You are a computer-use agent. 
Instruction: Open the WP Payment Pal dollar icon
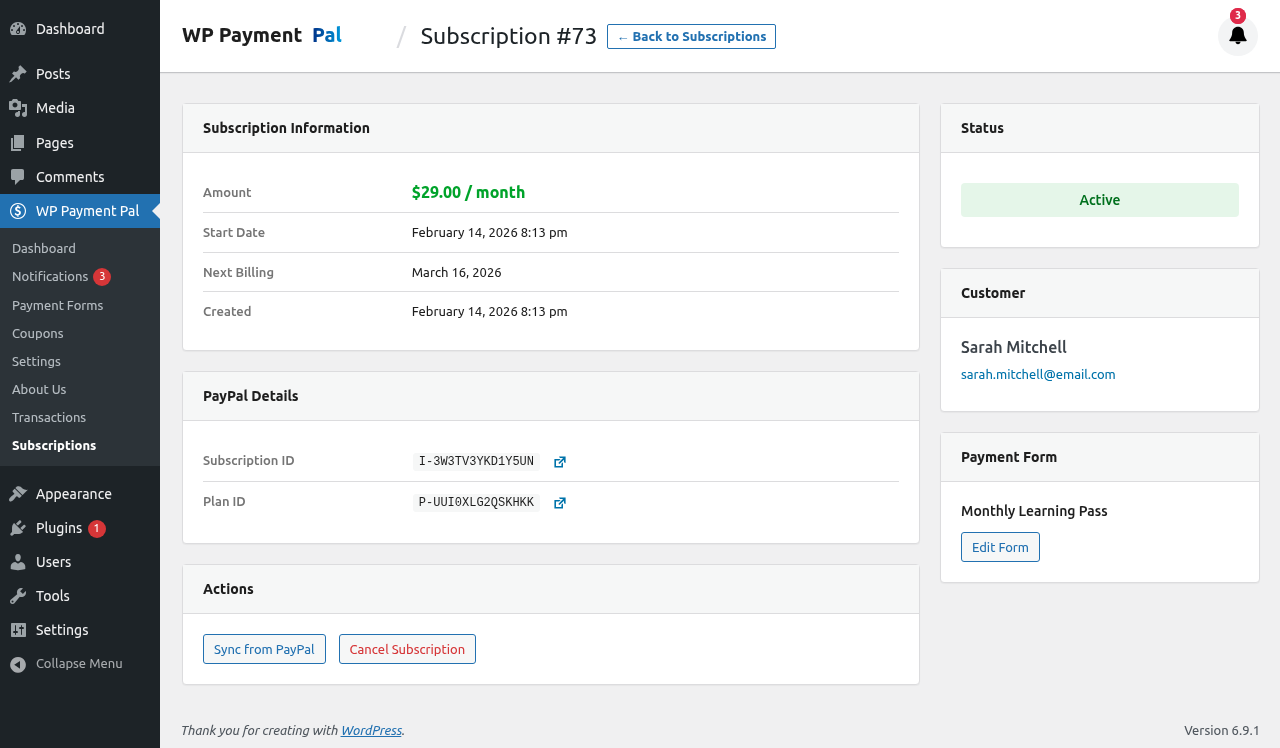click(x=15, y=211)
